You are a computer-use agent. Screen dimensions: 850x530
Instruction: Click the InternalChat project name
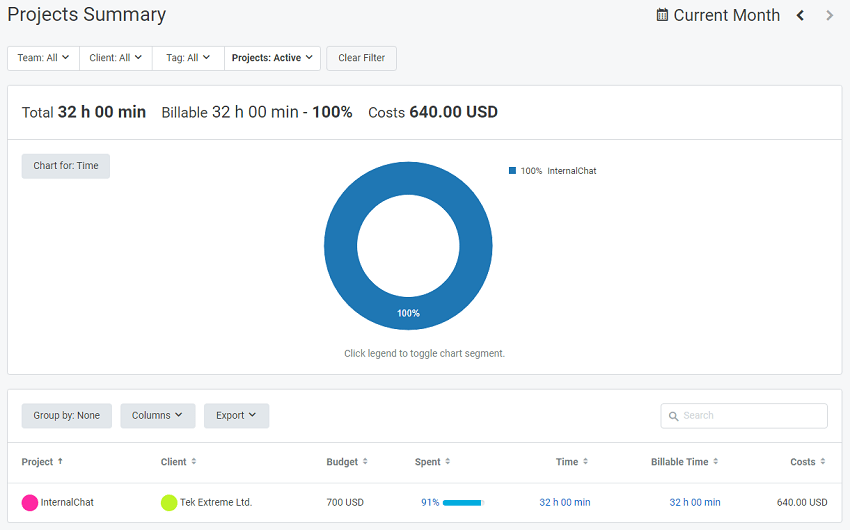point(67,502)
